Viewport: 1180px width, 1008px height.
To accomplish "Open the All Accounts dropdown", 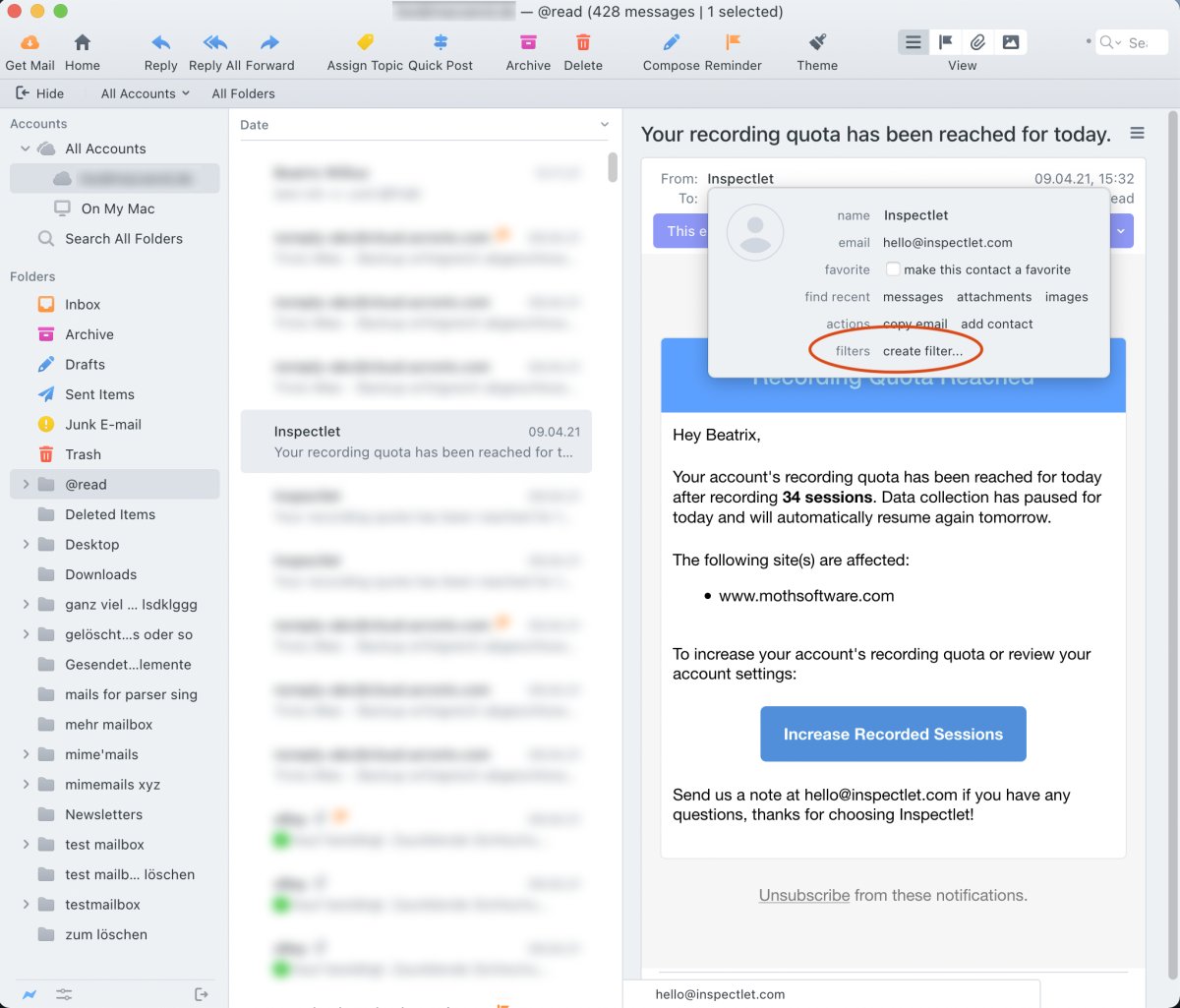I will point(146,93).
